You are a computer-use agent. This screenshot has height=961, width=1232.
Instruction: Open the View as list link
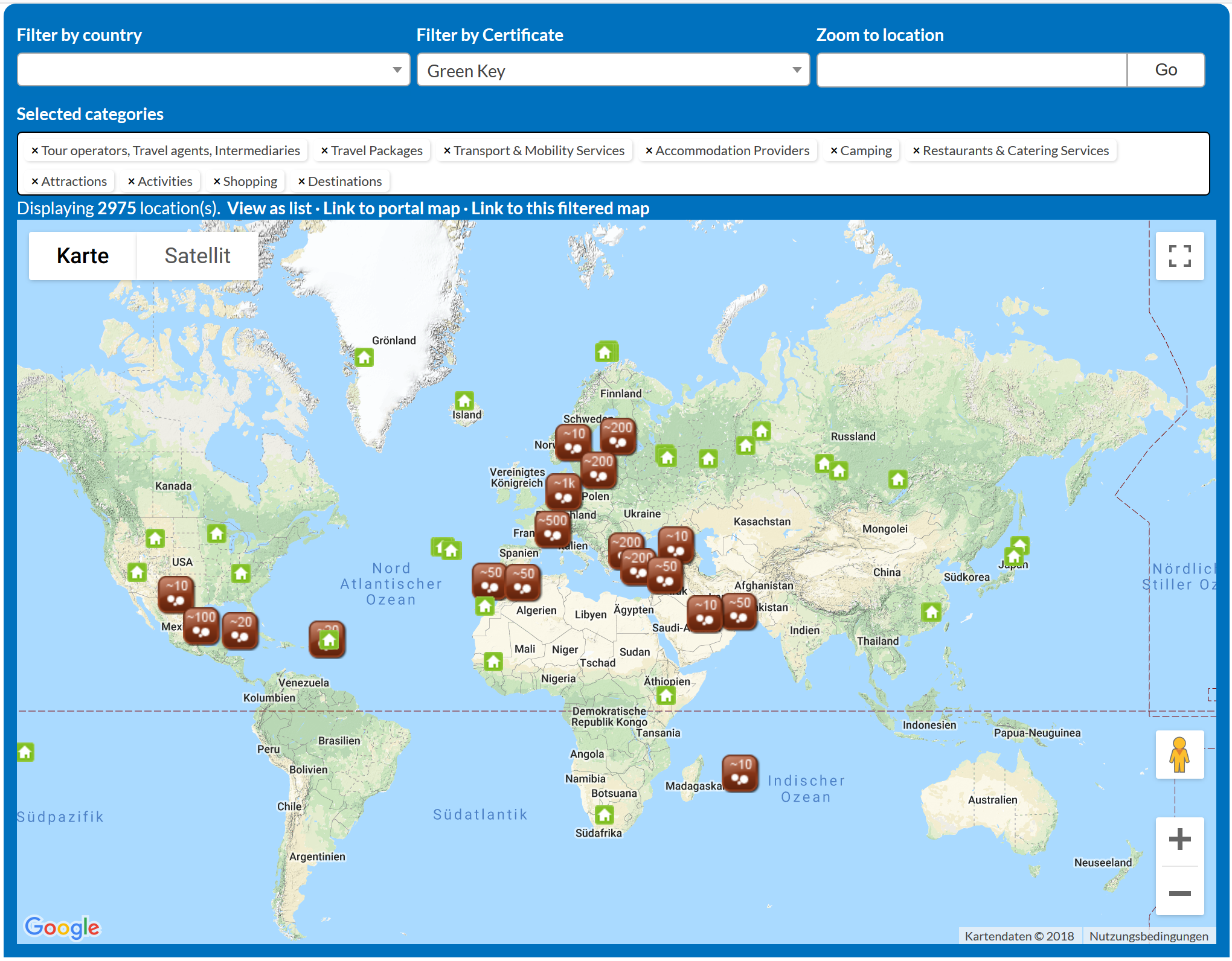pyautogui.click(x=269, y=209)
